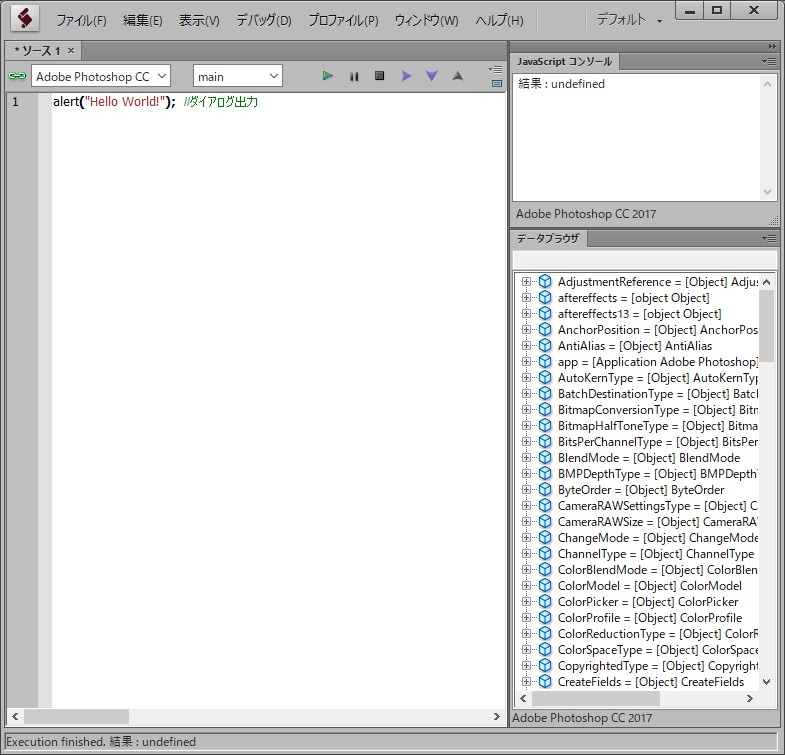Image resolution: width=785 pixels, height=755 pixels.
Task: Open the Adobe Photoshop CC target dropdown
Action: [x=101, y=76]
